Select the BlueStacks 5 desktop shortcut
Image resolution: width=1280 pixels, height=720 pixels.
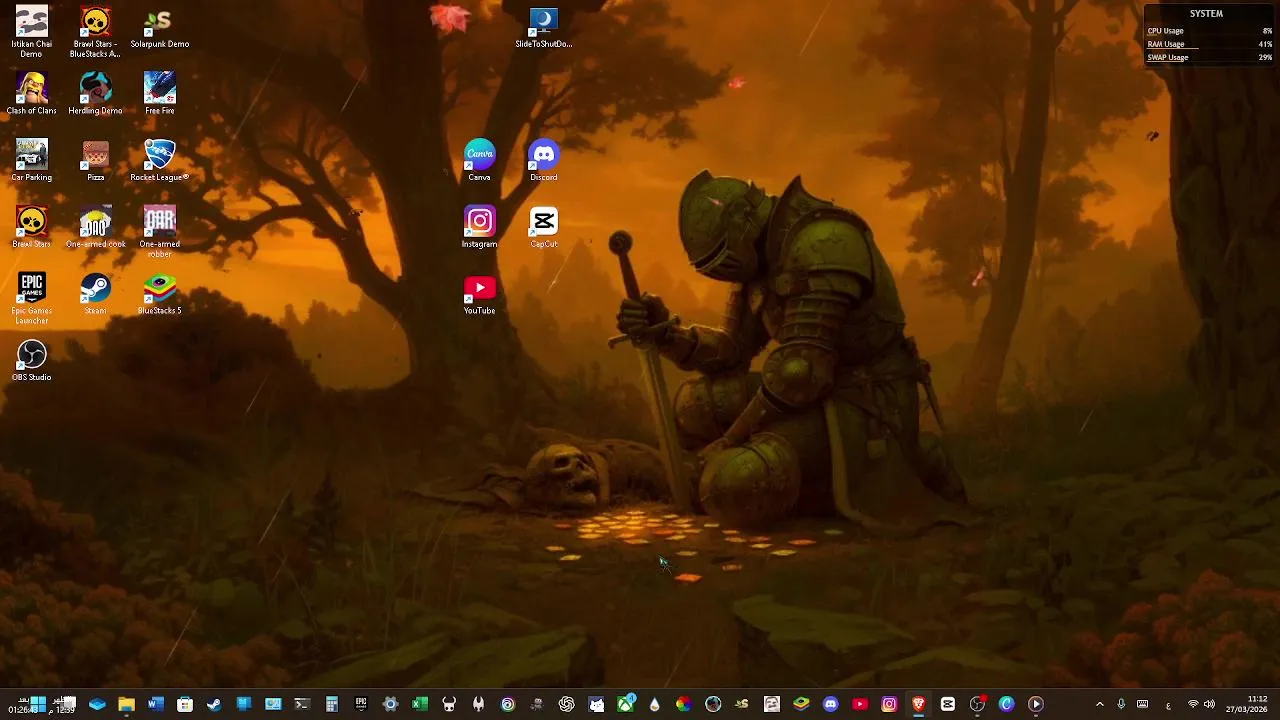(x=159, y=294)
